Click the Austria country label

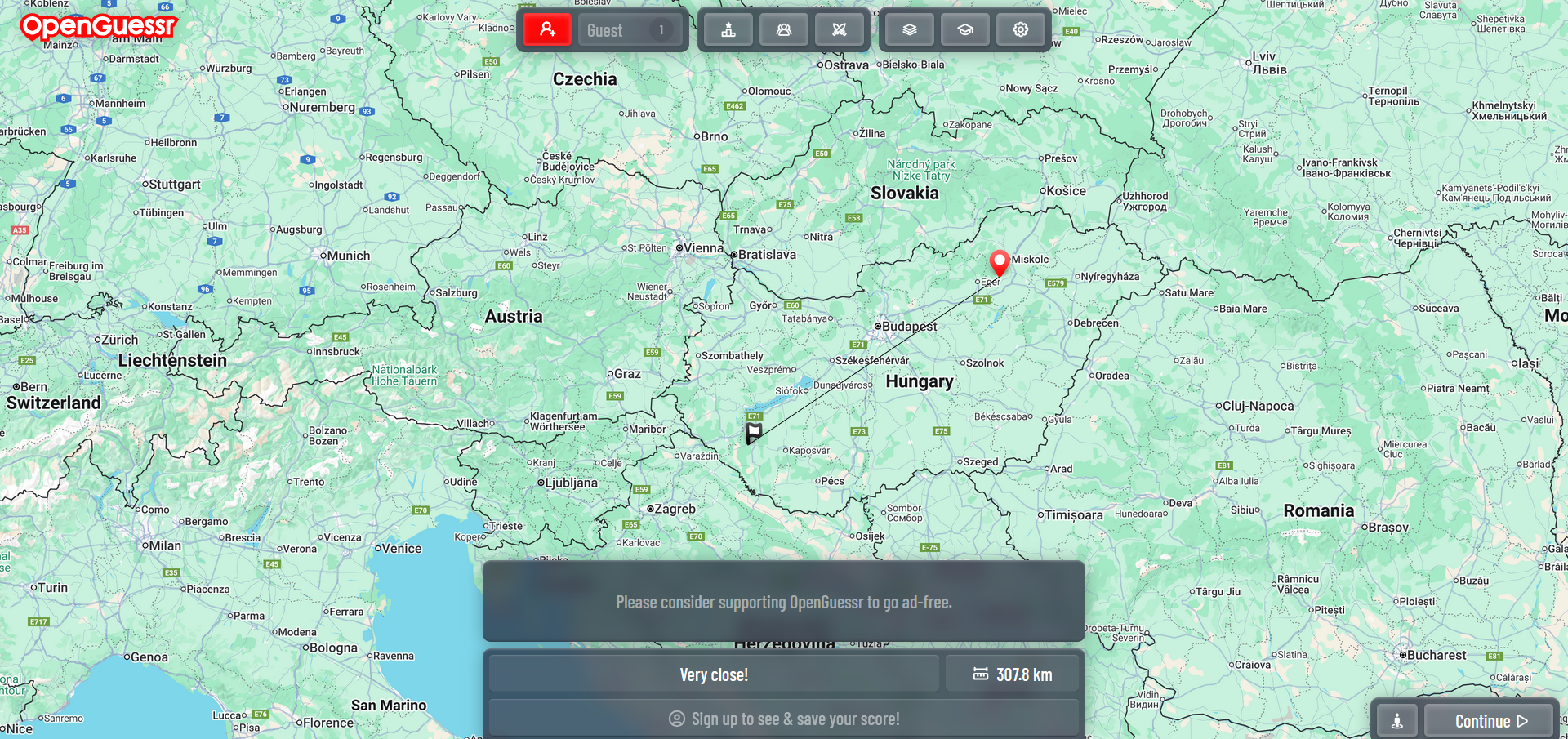[x=514, y=317]
